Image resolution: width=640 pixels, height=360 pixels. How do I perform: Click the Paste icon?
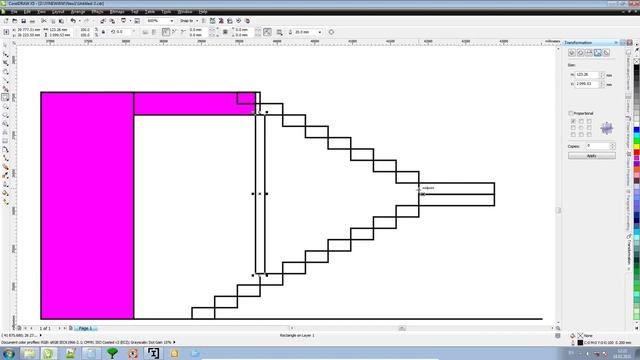point(61,21)
